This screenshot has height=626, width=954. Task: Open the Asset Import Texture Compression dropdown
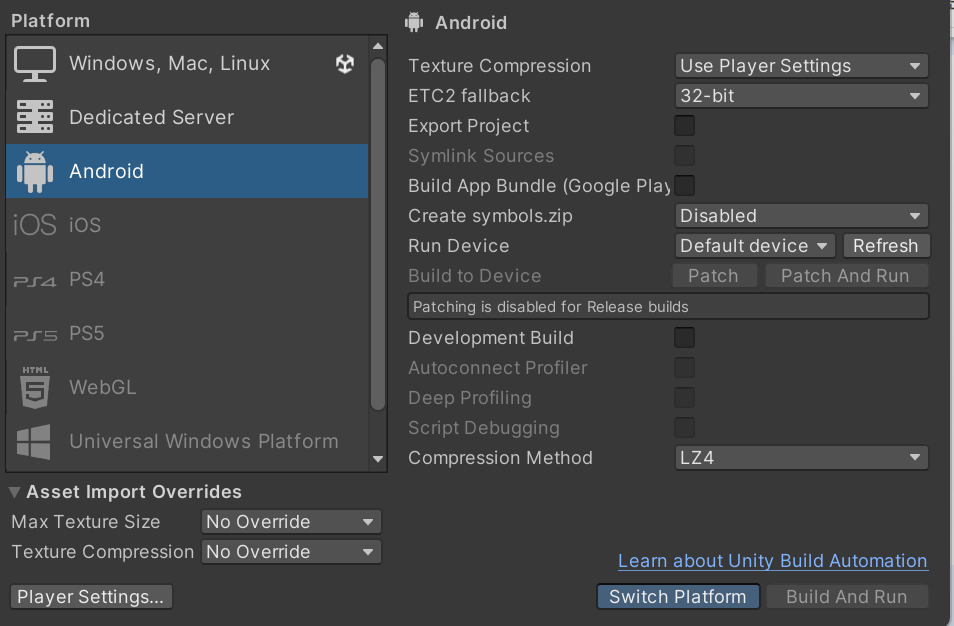pos(291,552)
